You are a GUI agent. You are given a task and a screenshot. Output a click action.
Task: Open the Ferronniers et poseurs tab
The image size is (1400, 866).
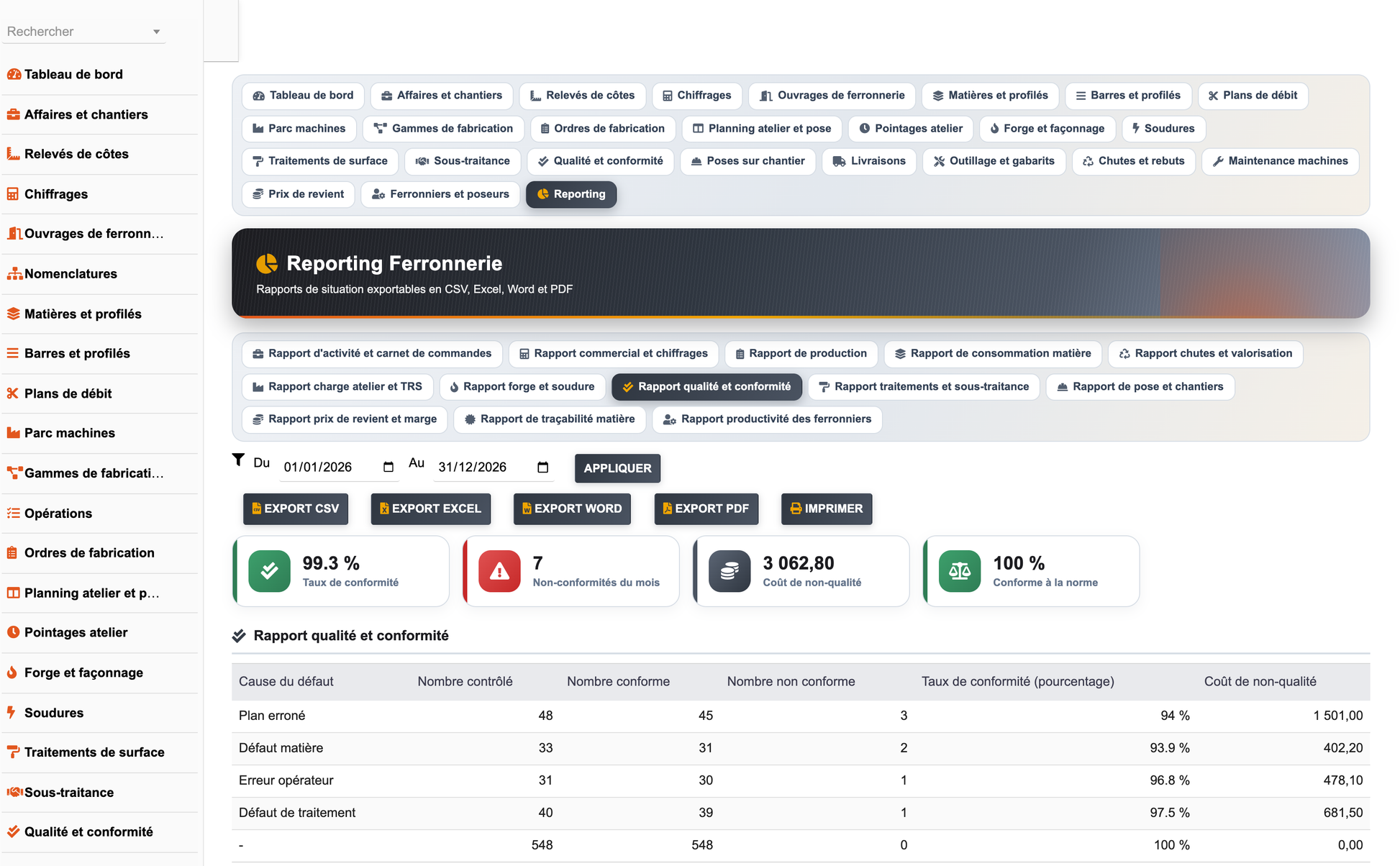440,194
